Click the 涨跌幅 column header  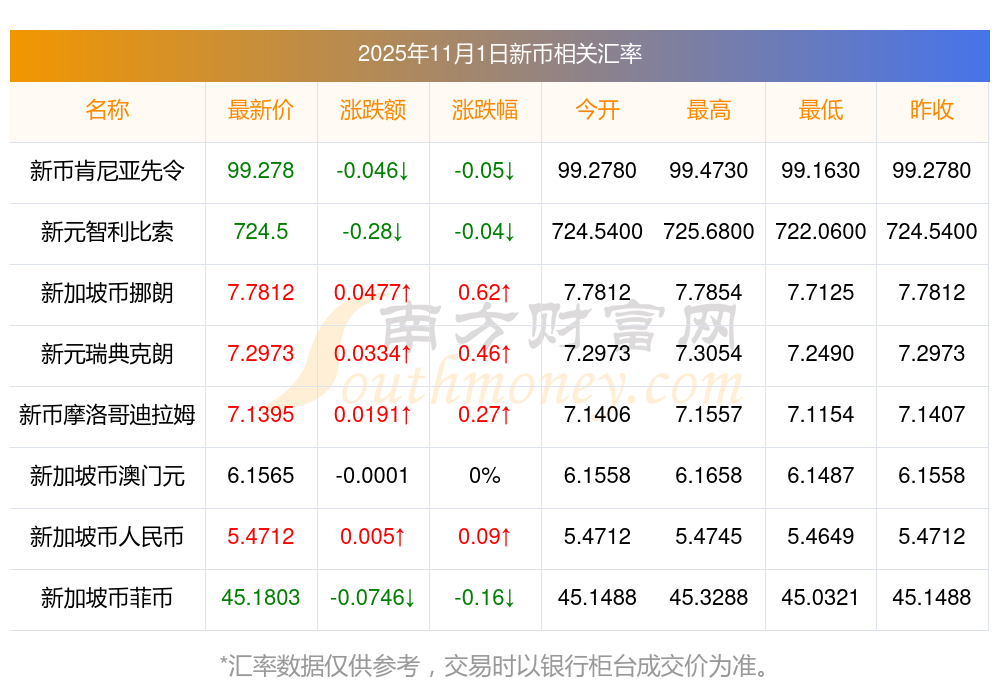(485, 111)
